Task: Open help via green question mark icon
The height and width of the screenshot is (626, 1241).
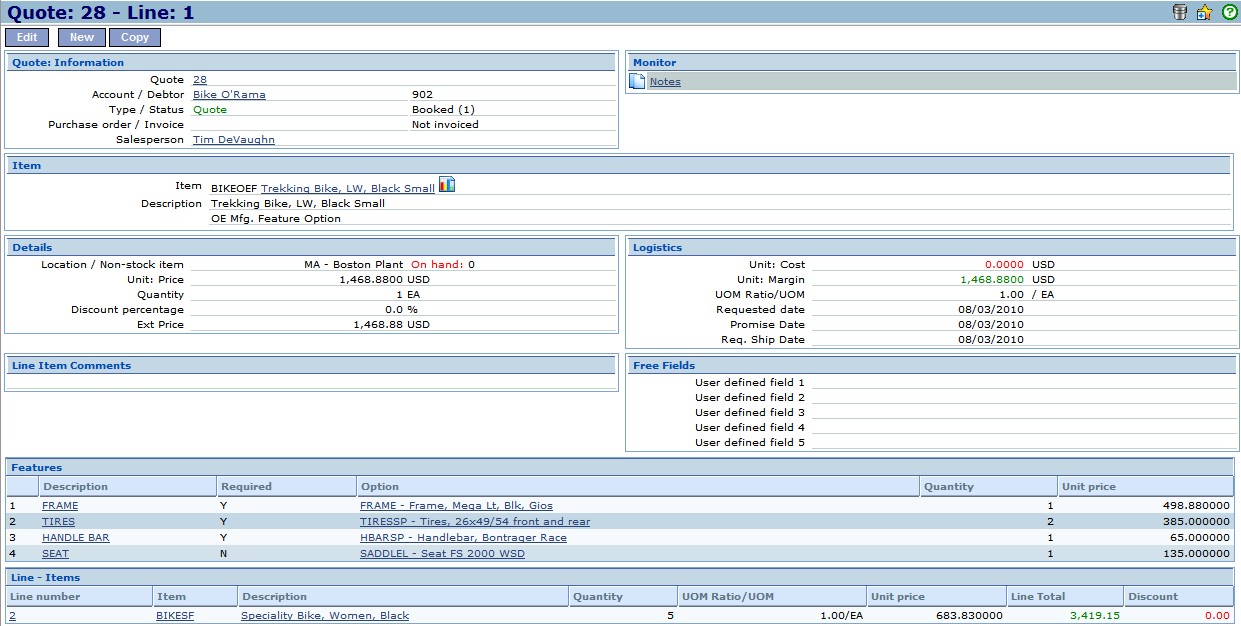Action: coord(1229,12)
